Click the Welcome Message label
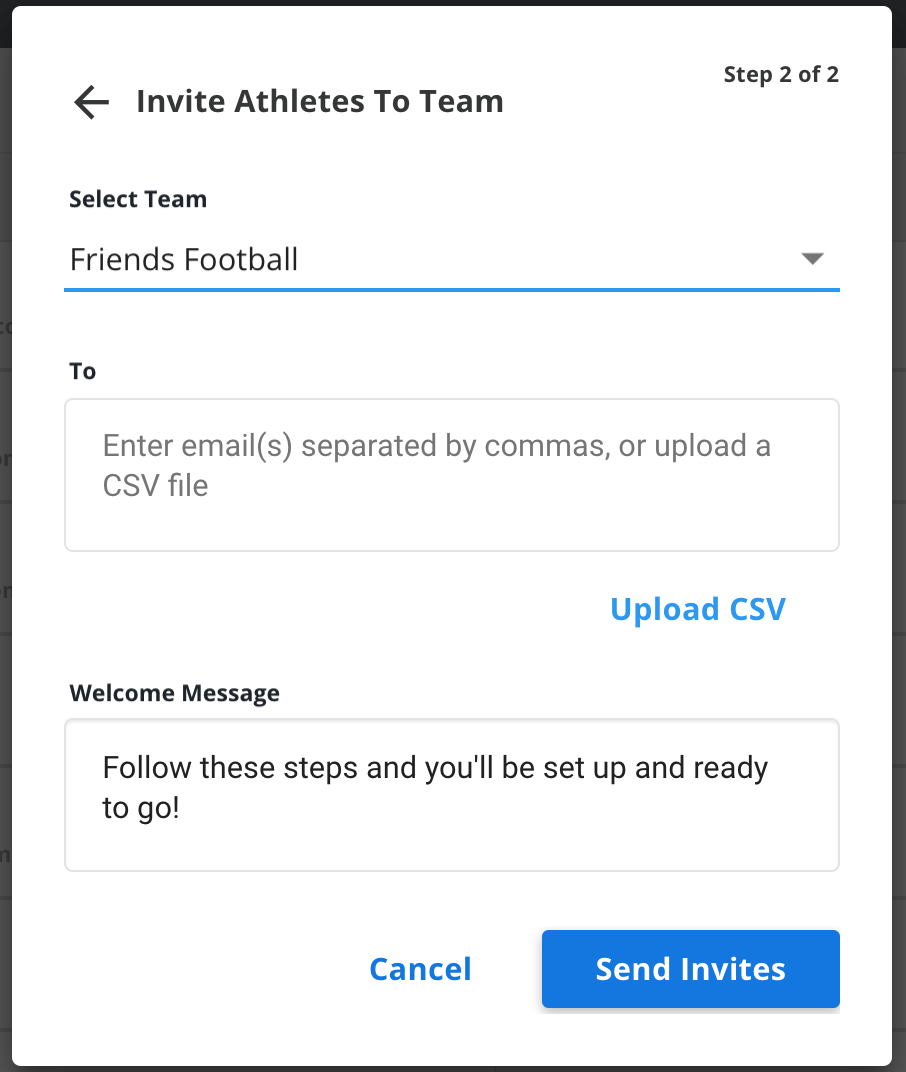This screenshot has height=1072, width=906. coord(174,693)
